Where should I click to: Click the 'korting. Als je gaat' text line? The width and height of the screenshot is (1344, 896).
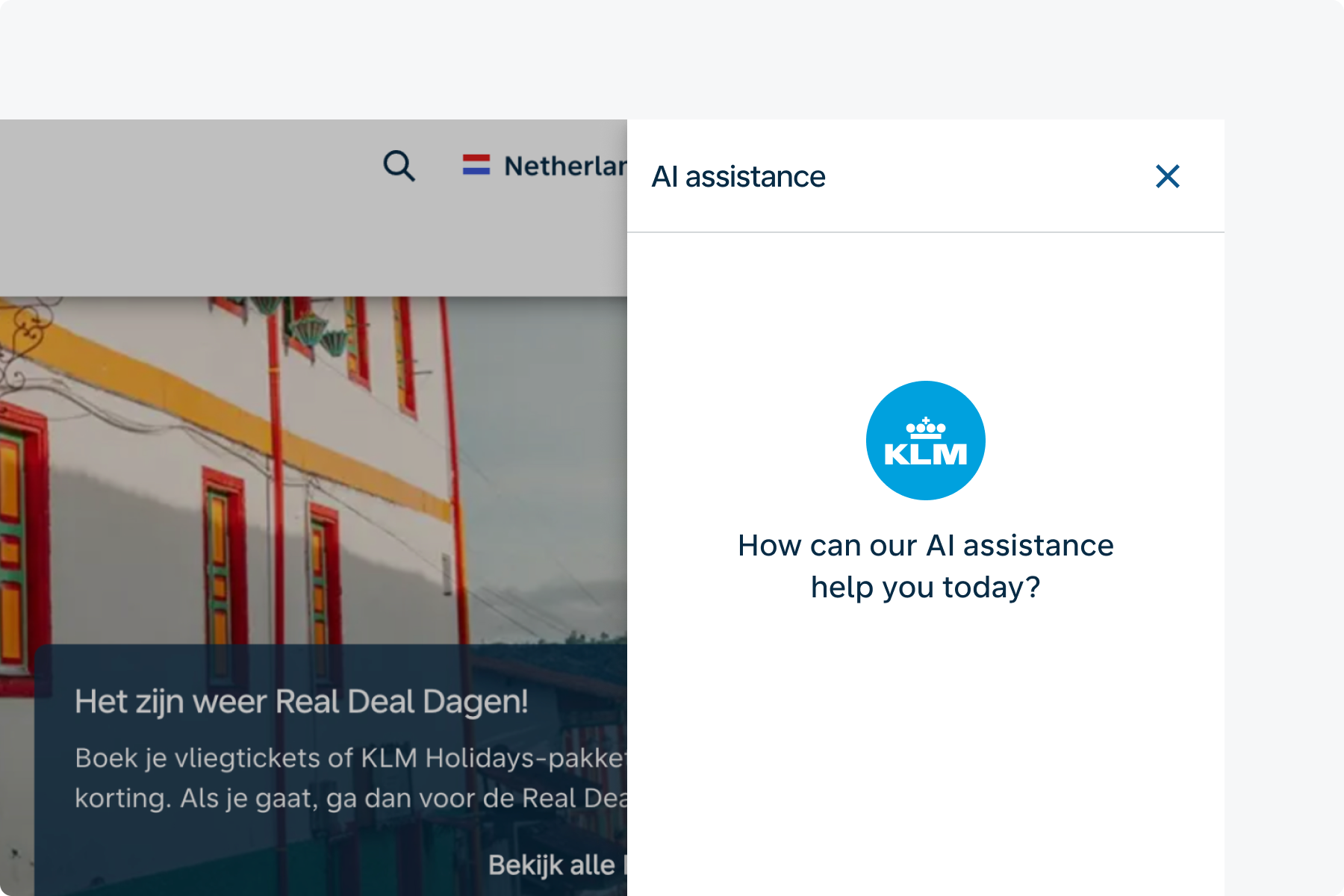tap(351, 798)
